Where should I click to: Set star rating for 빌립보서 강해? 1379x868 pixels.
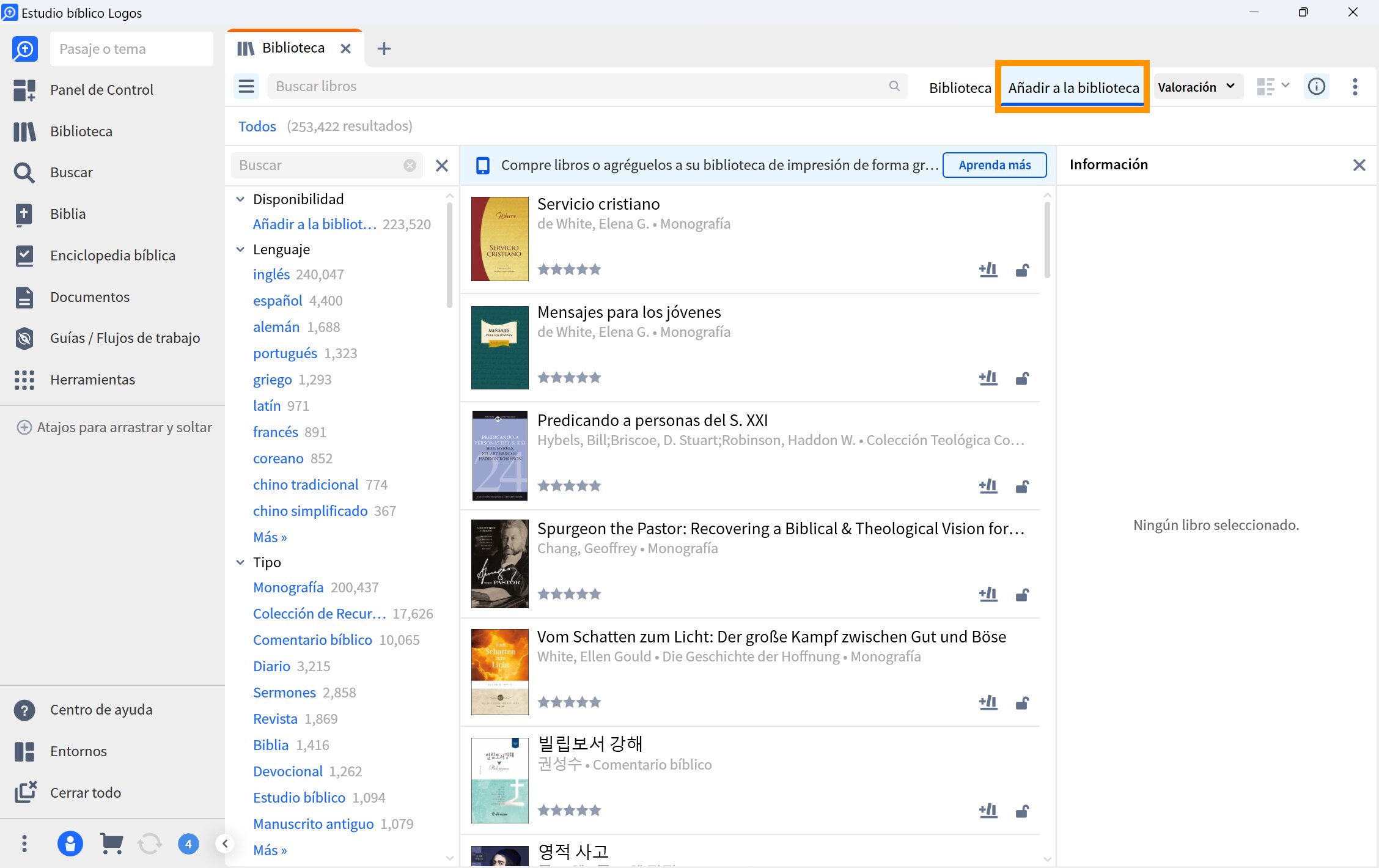point(569,811)
